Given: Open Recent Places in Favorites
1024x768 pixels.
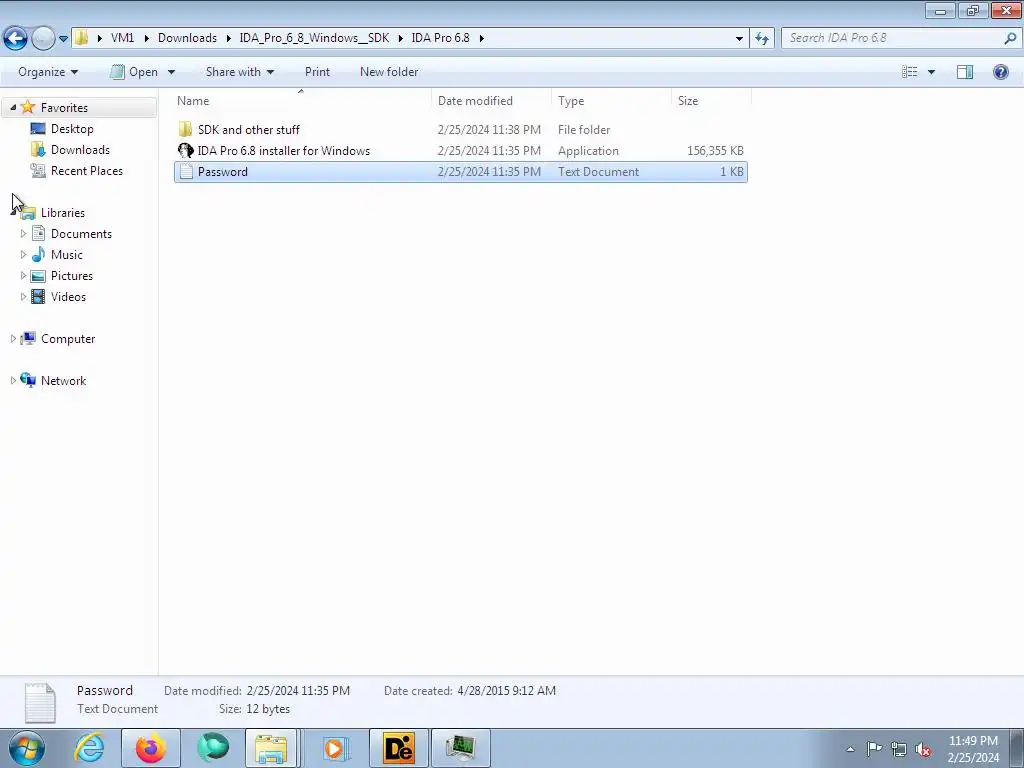Looking at the screenshot, I should coord(87,170).
